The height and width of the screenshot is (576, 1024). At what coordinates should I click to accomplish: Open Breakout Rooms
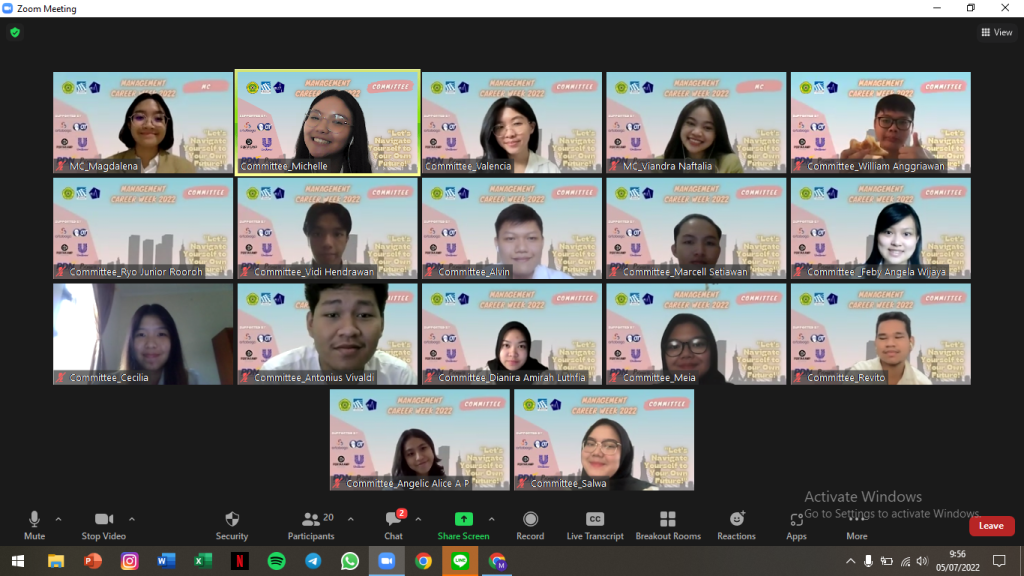point(668,524)
